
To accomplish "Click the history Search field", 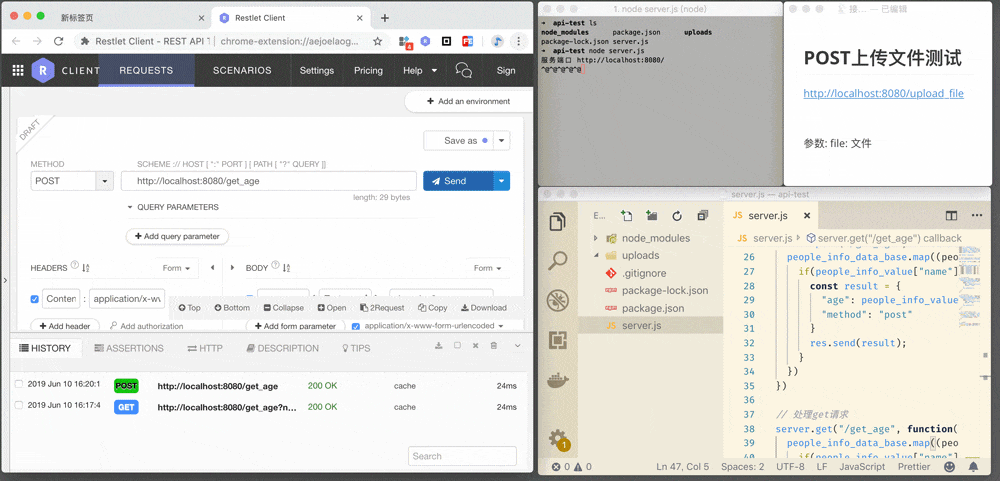I will 462,456.
